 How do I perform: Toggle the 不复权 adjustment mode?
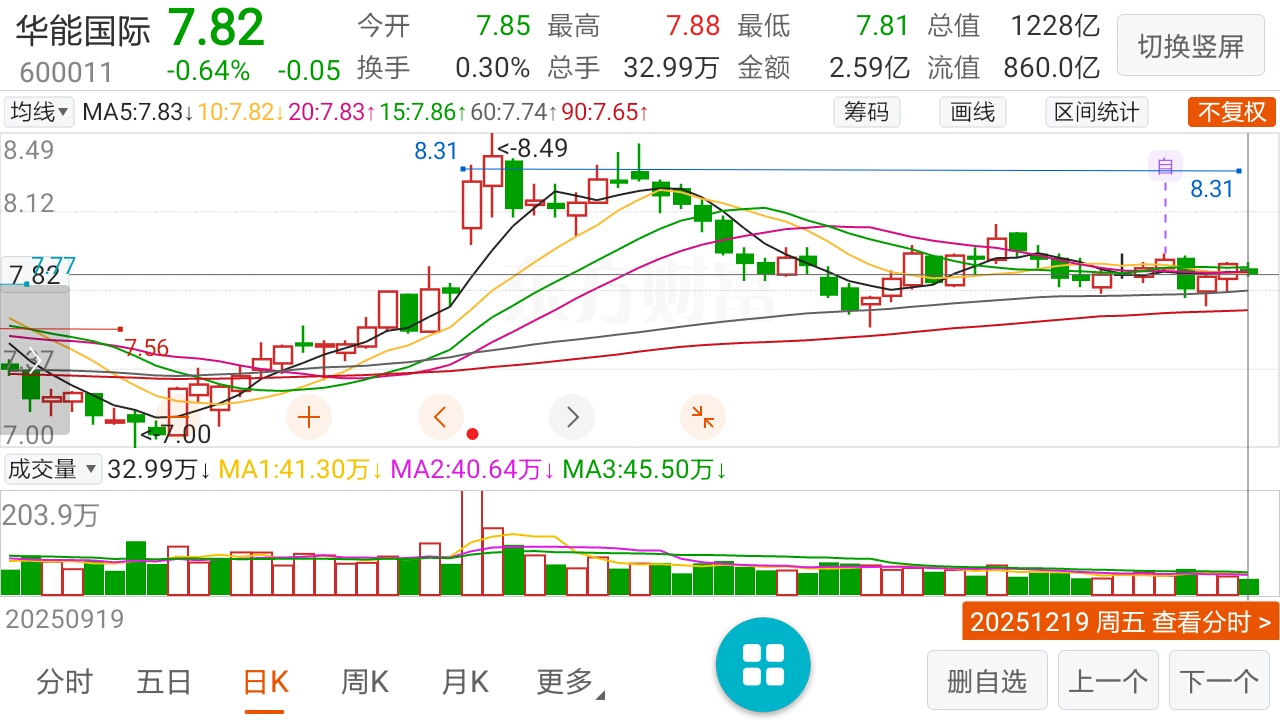coord(1232,112)
